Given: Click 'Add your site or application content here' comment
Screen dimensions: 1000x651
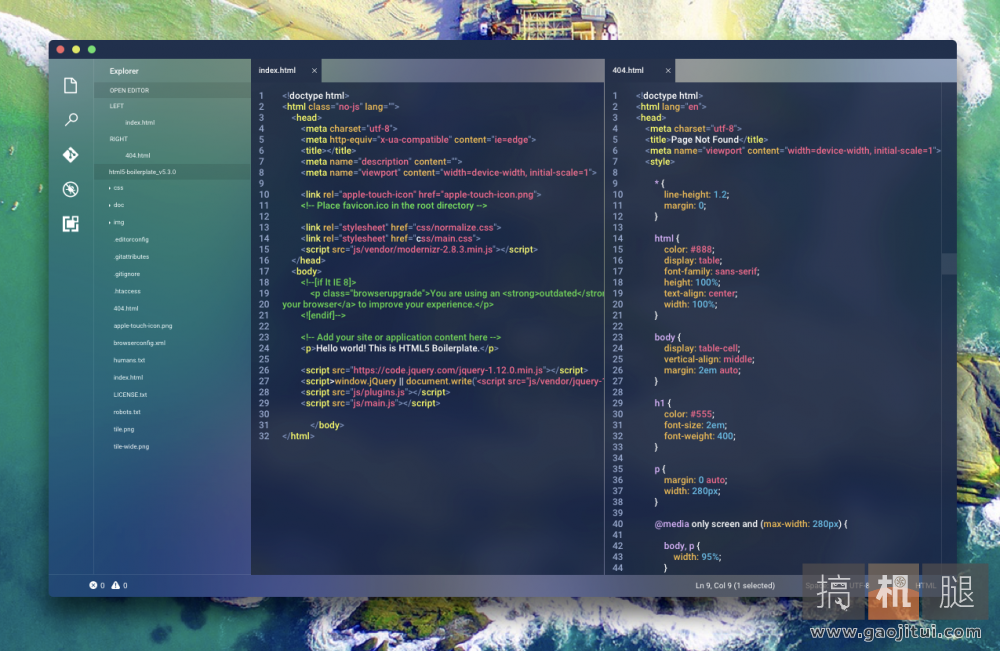Looking at the screenshot, I should (x=401, y=337).
